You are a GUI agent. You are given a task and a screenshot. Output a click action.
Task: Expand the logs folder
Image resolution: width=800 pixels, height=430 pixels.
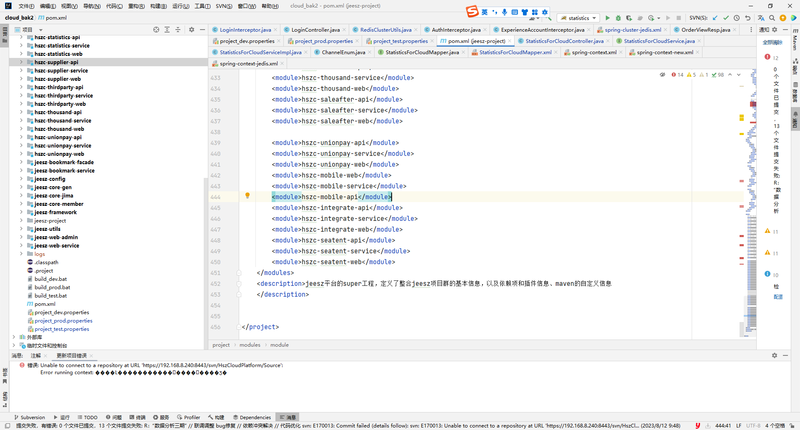(x=21, y=254)
